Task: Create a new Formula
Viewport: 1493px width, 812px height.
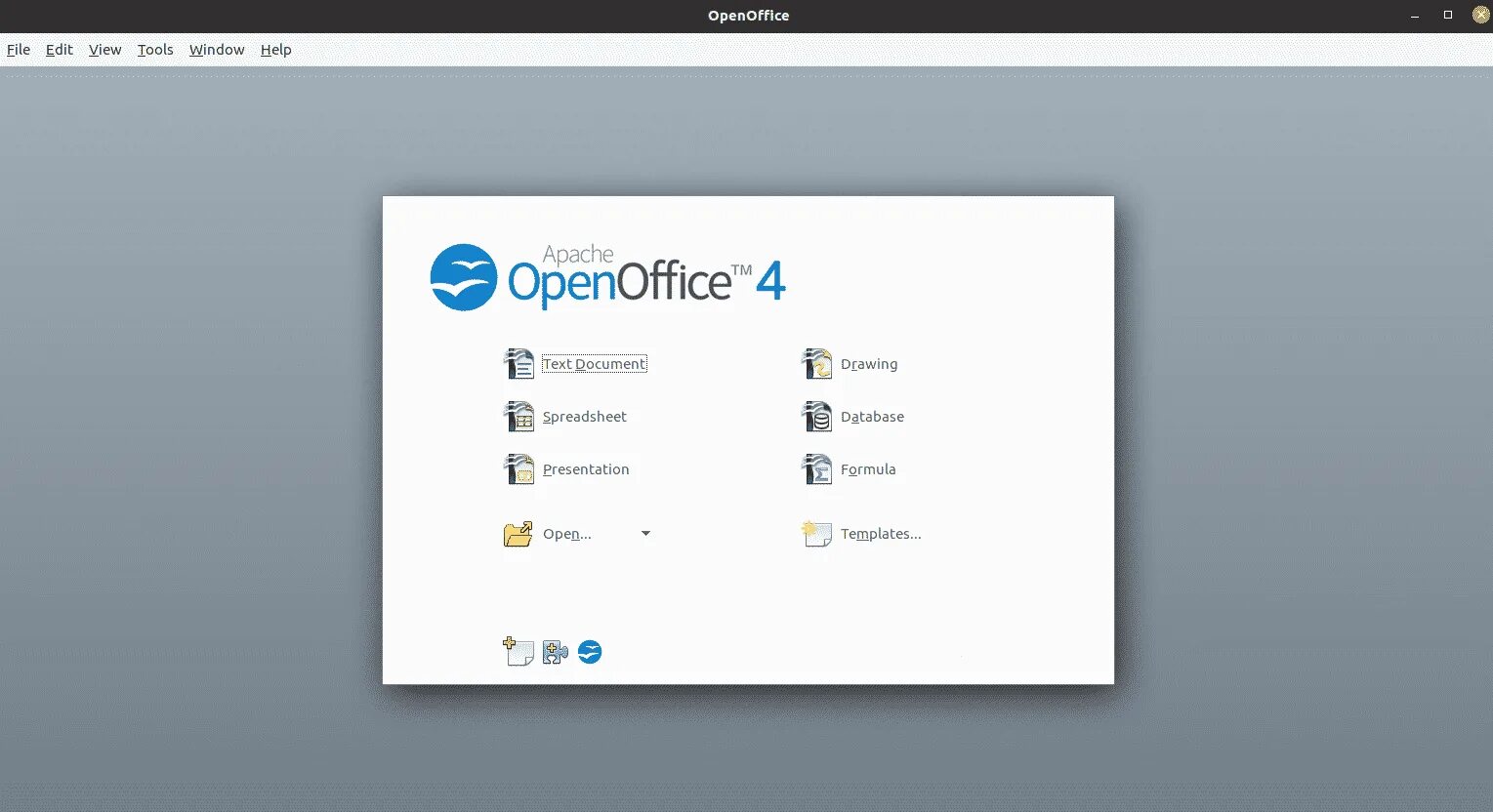Action: point(868,469)
